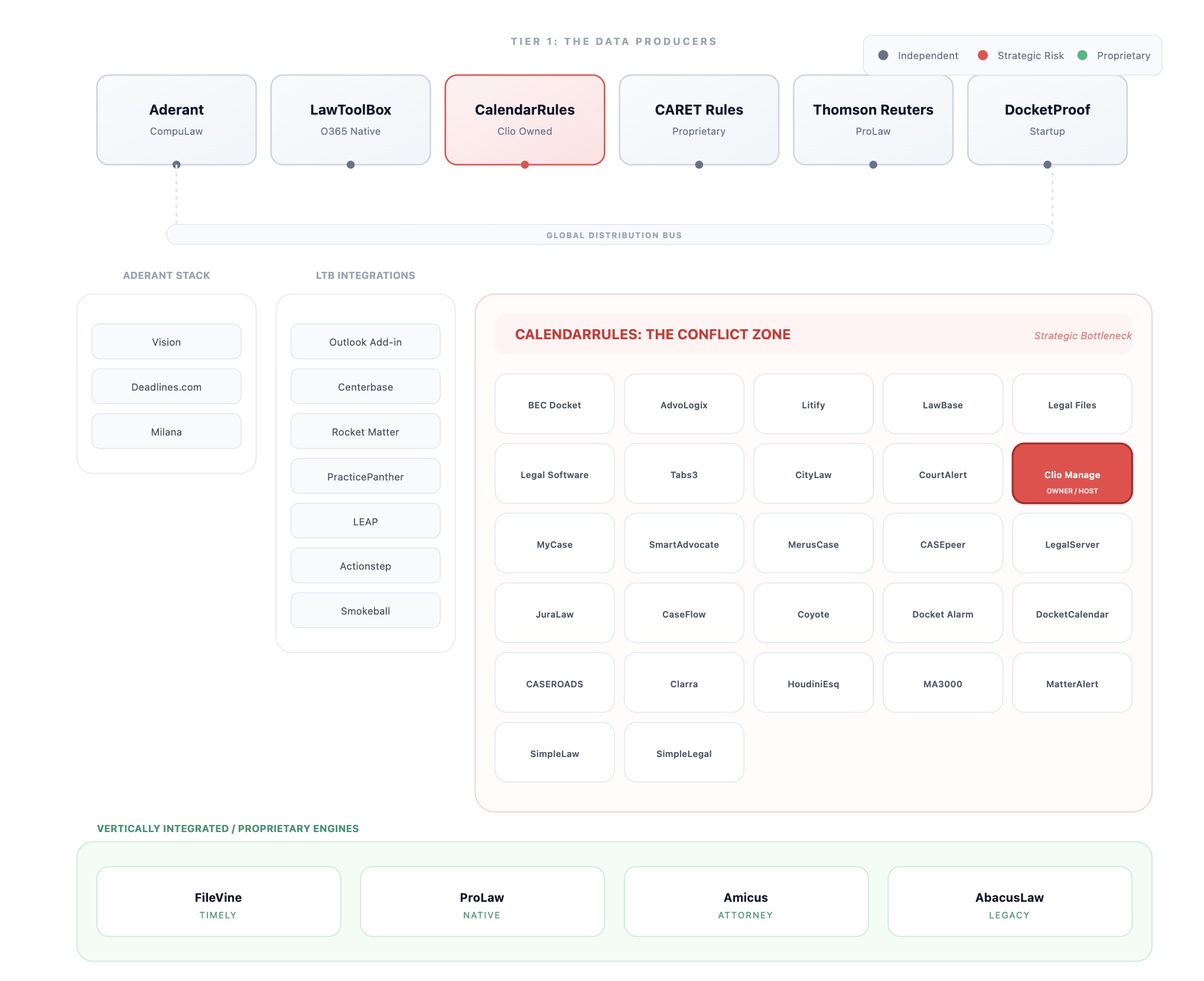
Task: Click the Strategic Bottleneck label
Action: coord(1082,335)
